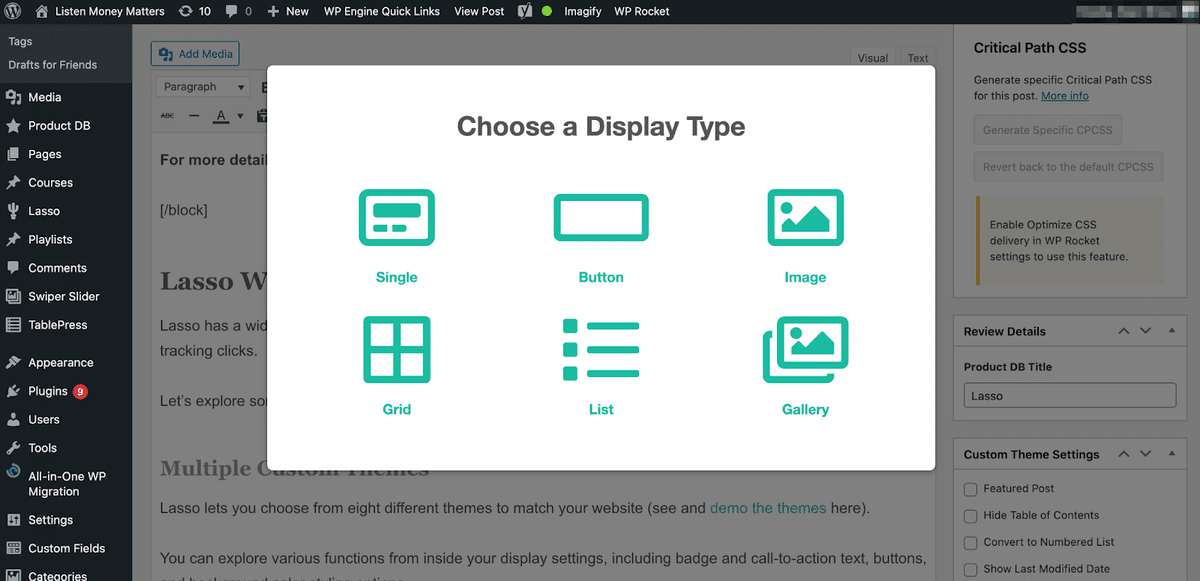Open Custom Fields in the sidebar

click(x=66, y=549)
